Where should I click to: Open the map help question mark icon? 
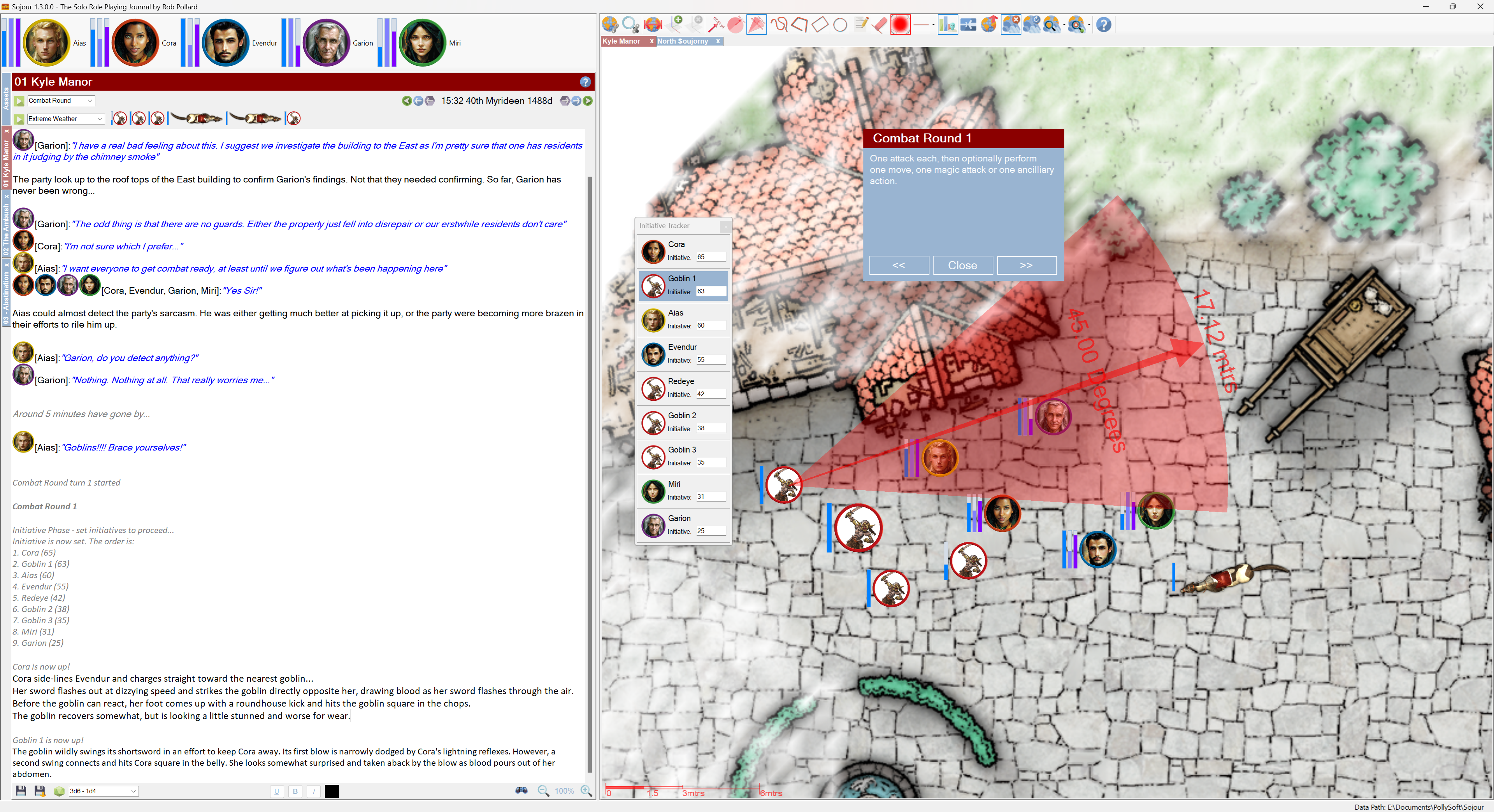point(1104,25)
